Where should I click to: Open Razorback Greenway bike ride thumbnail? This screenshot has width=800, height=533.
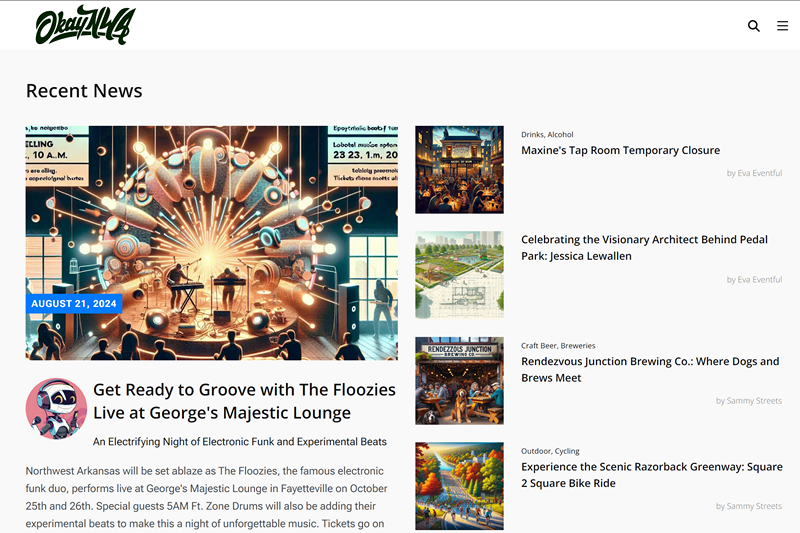(459, 486)
